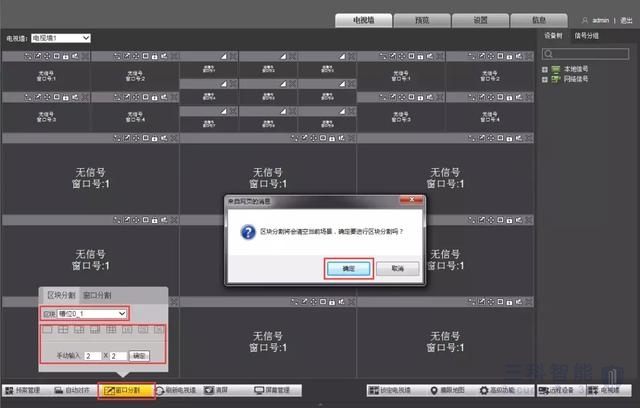
Task: Click the 窗口分割 toolbar button
Action: point(126,390)
